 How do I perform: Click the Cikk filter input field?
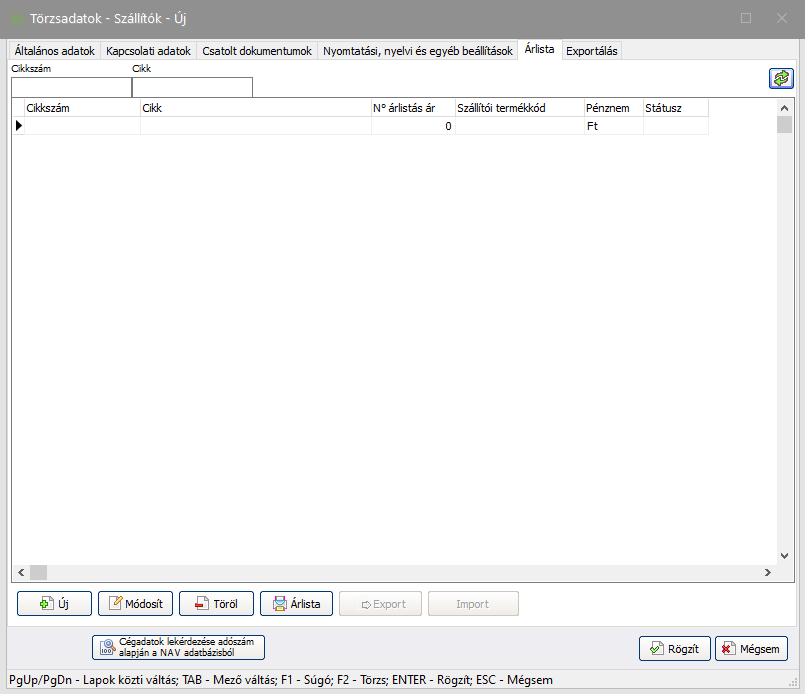point(192,87)
